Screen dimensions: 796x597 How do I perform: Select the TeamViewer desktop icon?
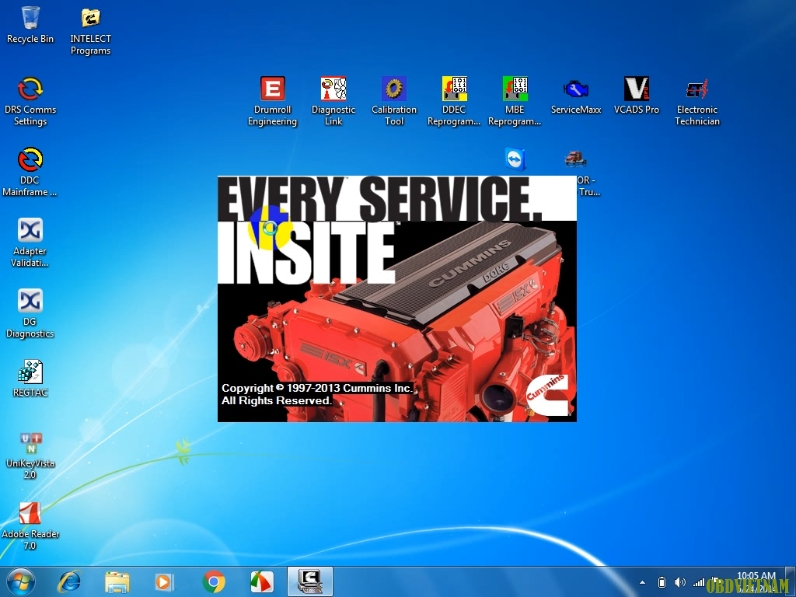515,159
